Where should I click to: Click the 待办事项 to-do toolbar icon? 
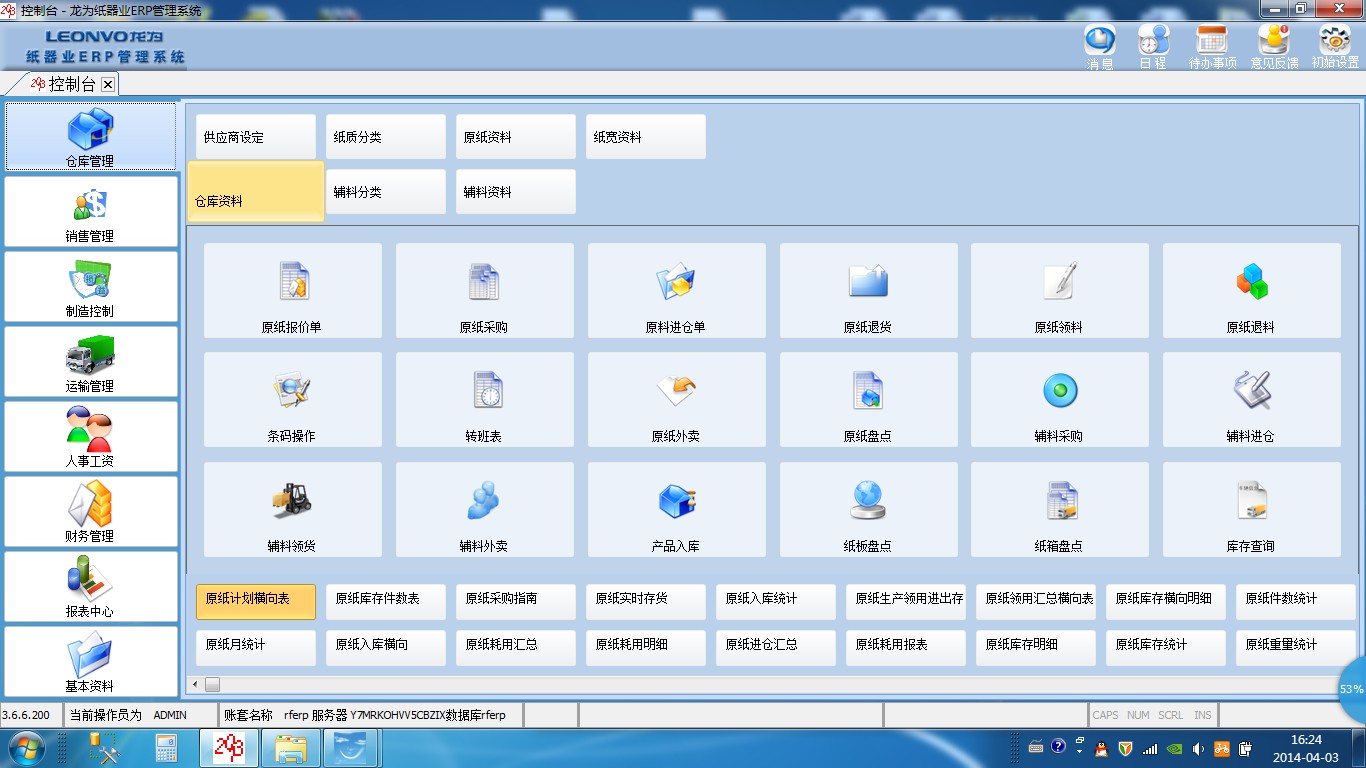tap(1212, 46)
